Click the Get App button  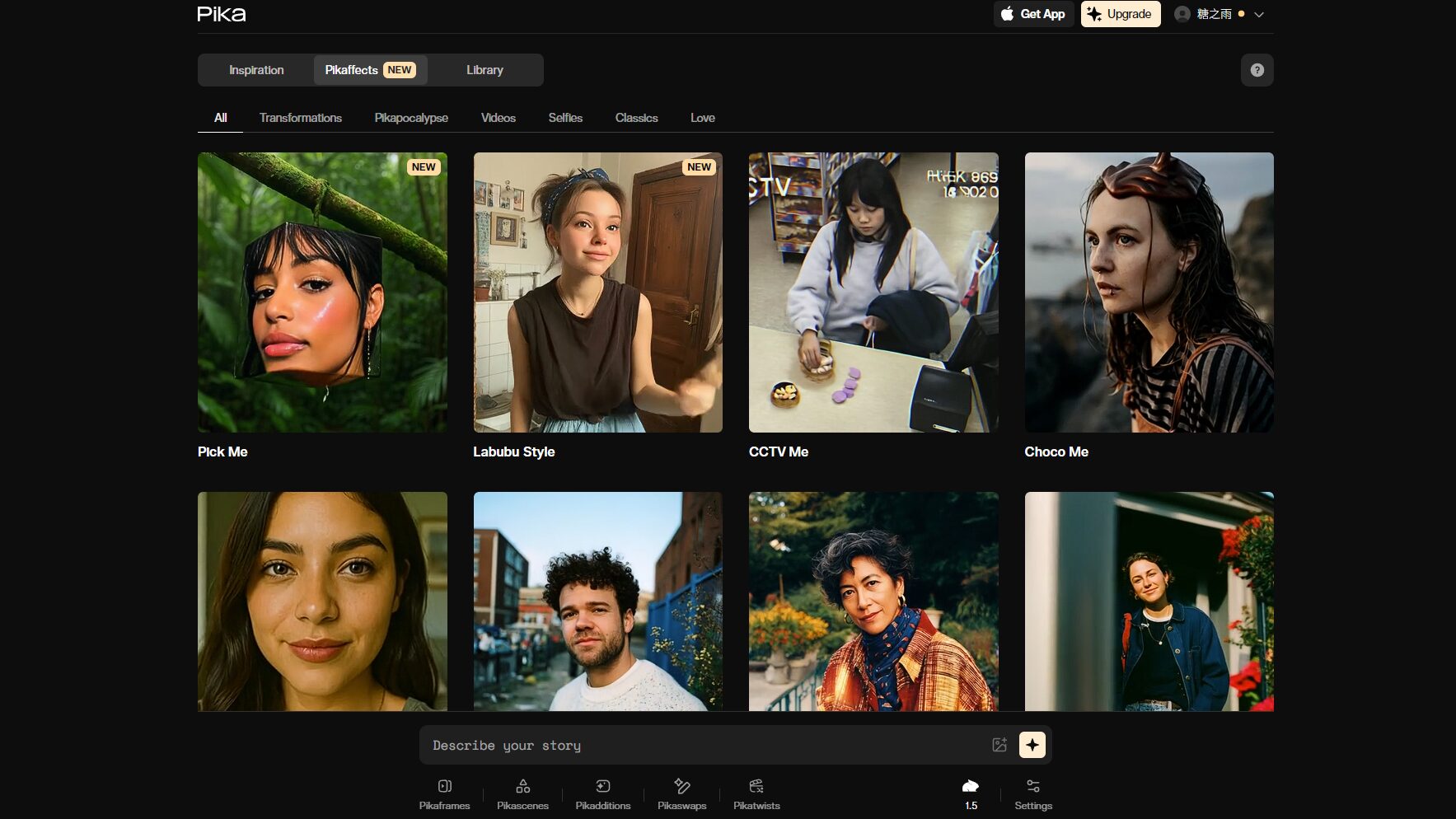tap(1033, 14)
